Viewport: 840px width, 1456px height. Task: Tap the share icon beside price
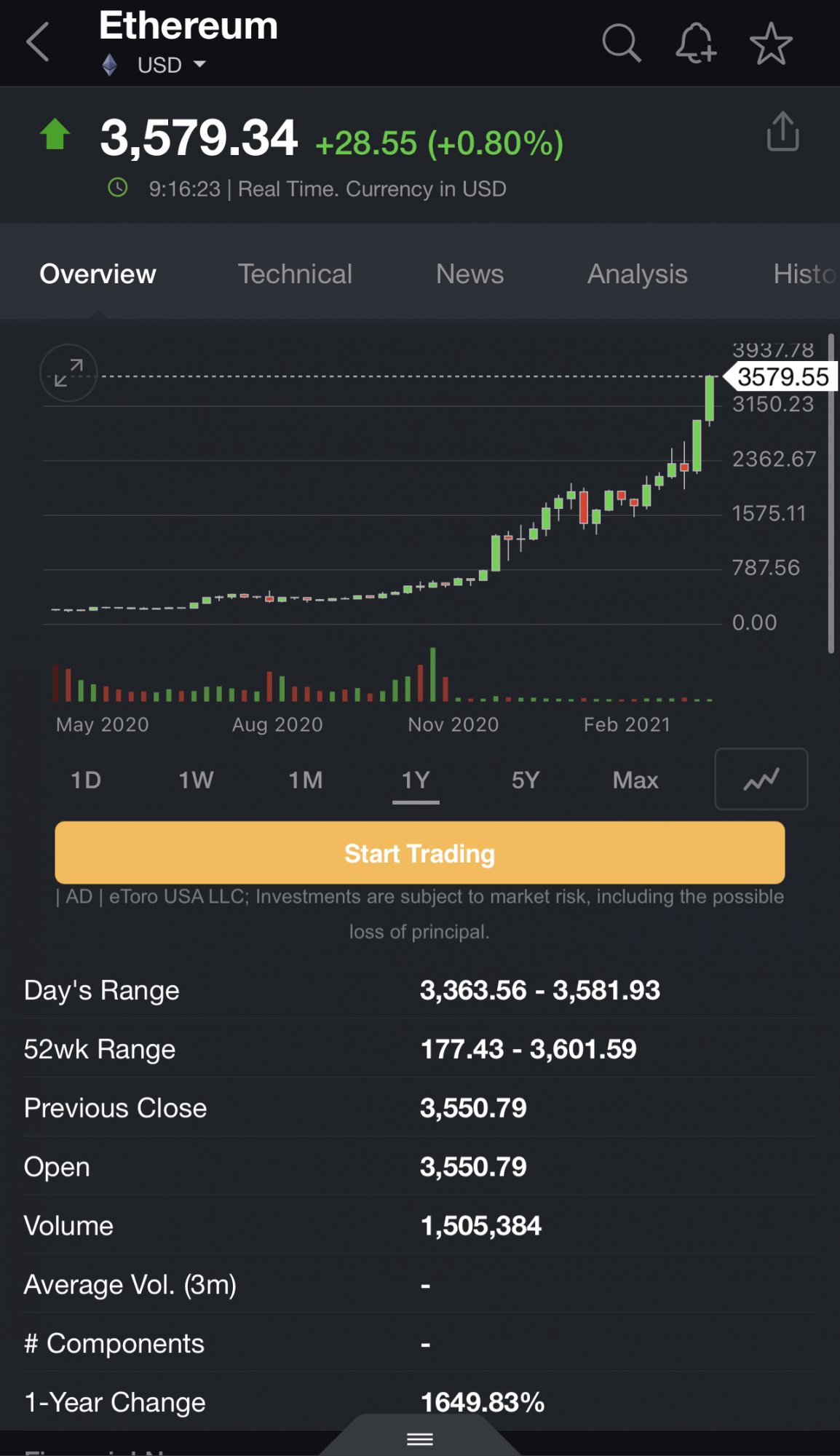pyautogui.click(x=782, y=132)
